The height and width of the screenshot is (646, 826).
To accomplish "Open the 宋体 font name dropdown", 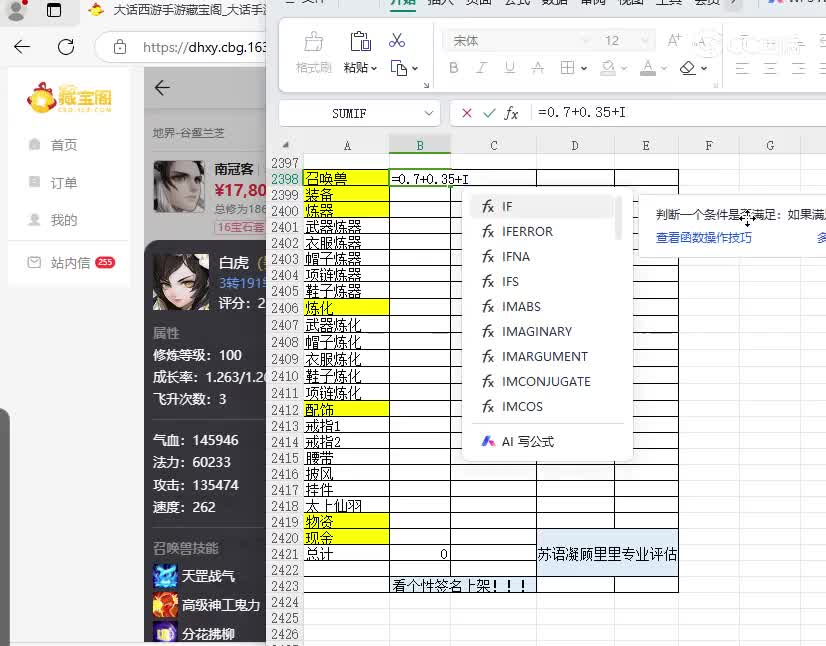I will (585, 41).
